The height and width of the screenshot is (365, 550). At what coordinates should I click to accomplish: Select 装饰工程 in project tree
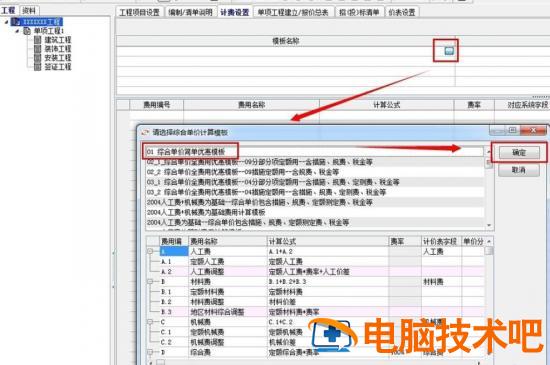coord(58,49)
